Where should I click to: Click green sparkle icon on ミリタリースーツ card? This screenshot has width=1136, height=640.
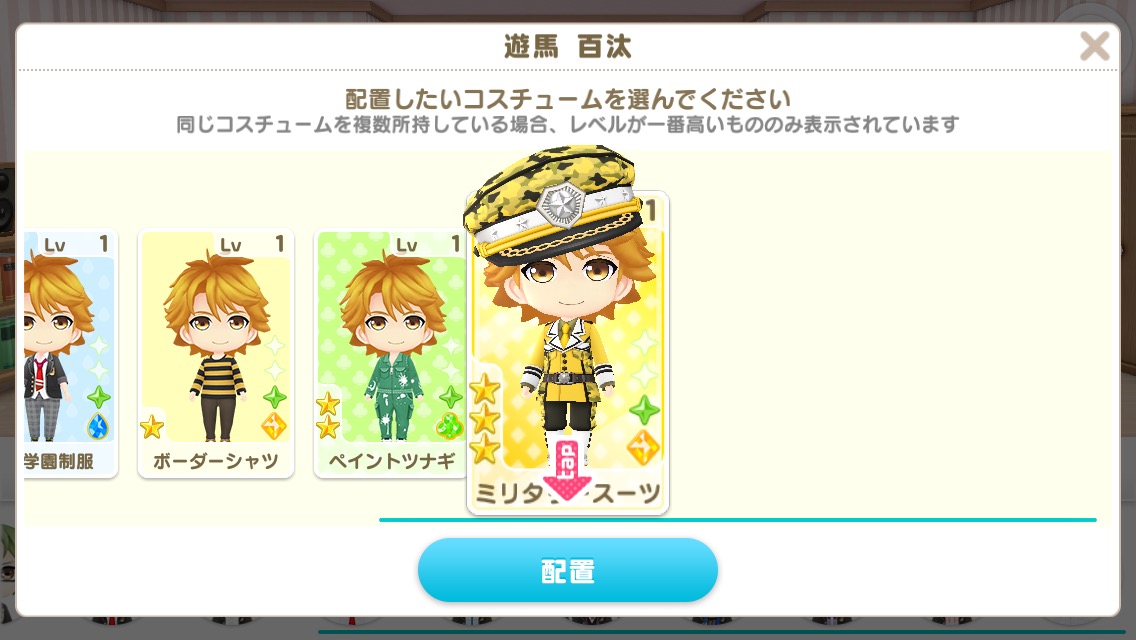644,410
